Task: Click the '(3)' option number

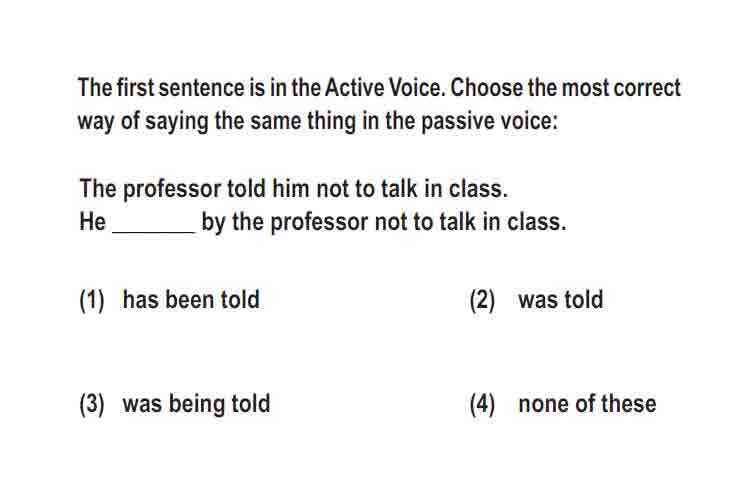Action: [x=92, y=404]
